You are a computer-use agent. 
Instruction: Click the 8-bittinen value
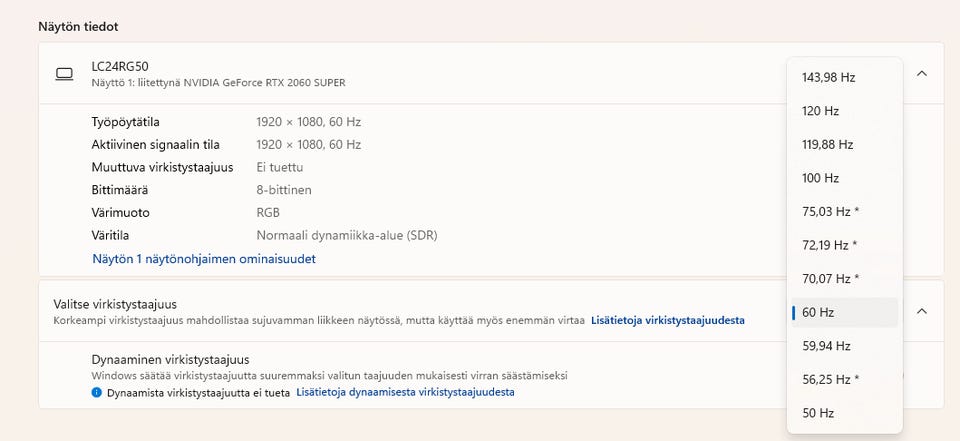(x=283, y=190)
